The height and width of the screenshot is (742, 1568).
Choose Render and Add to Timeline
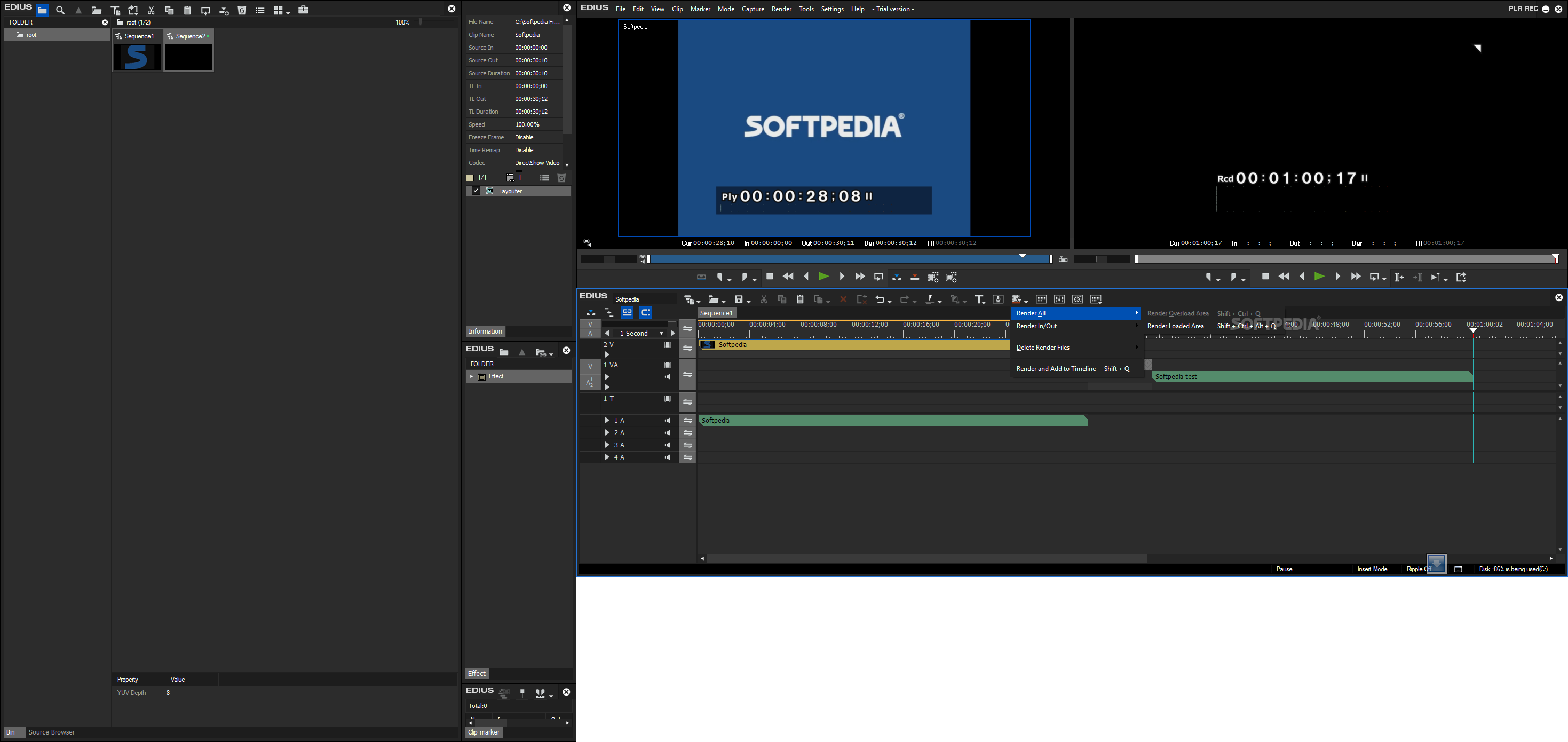[x=1056, y=369]
